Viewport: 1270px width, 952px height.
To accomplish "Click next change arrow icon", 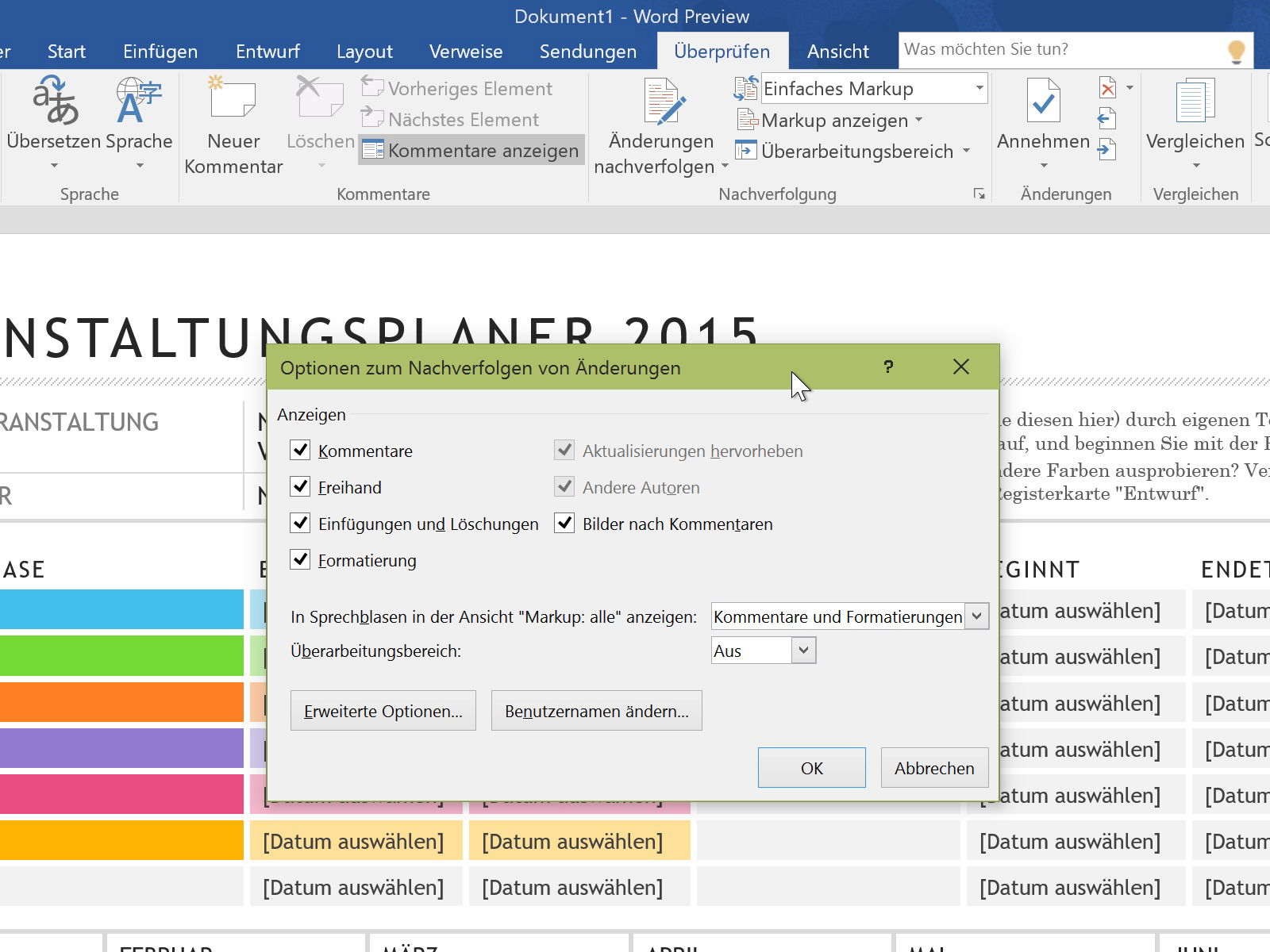I will [1107, 149].
